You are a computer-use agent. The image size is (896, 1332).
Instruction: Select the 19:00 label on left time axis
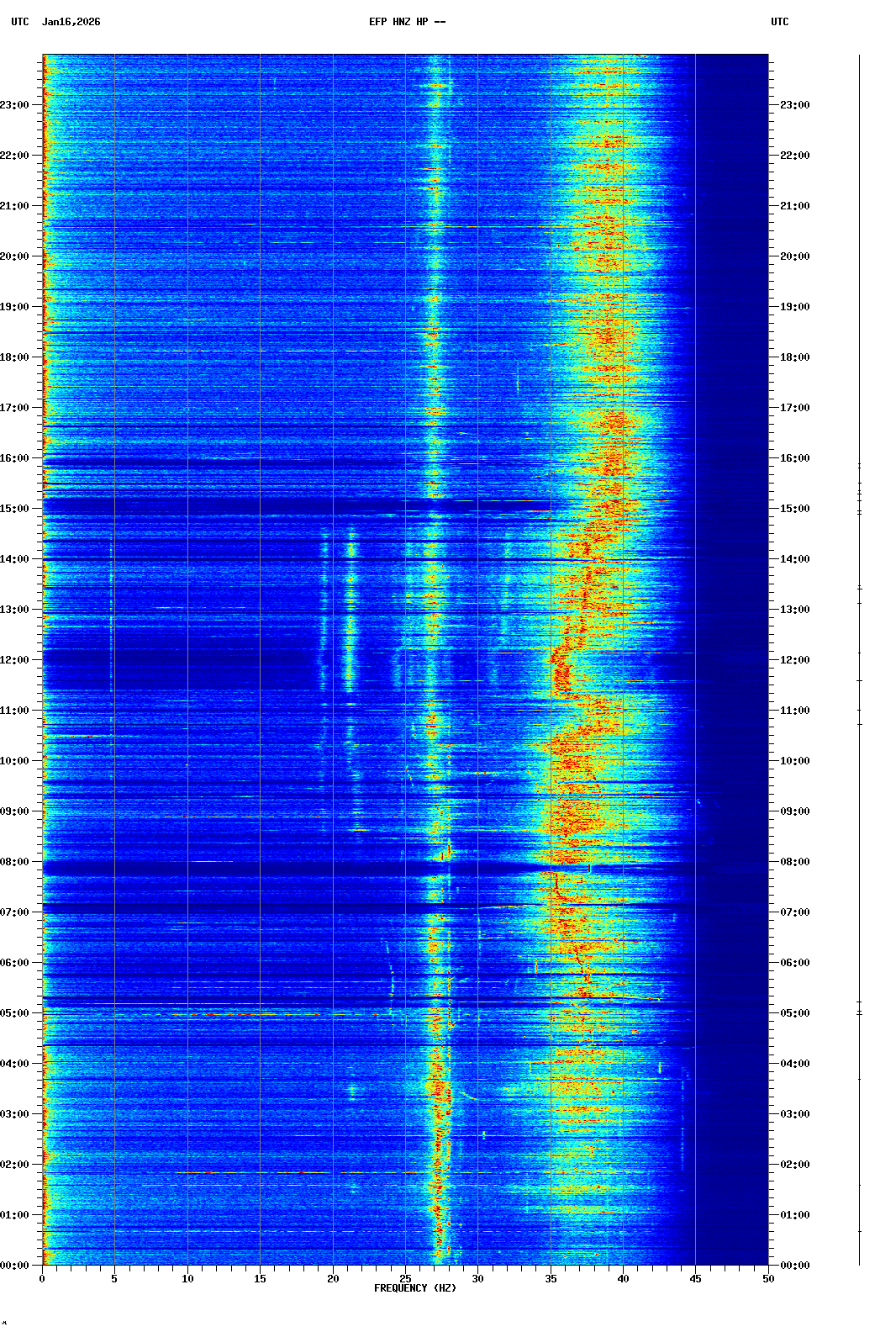(15, 307)
